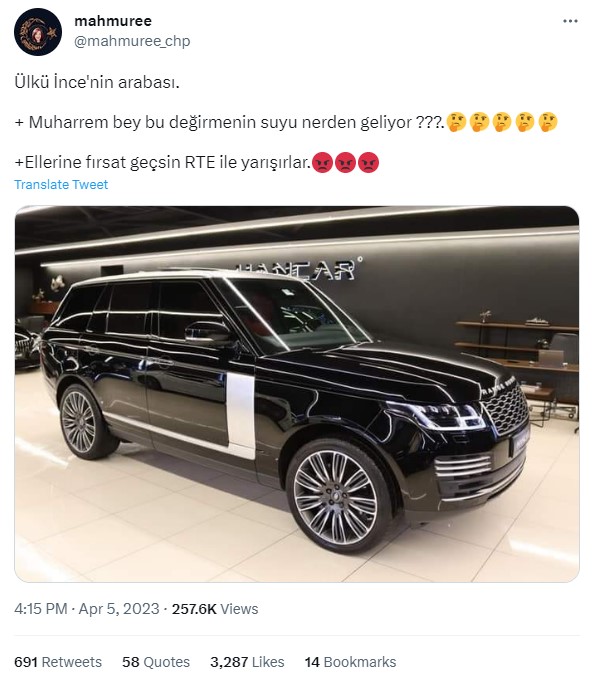Click the tweet text 'Ülkü İnce'nin arabası.'
The image size is (596, 681).
[97, 82]
